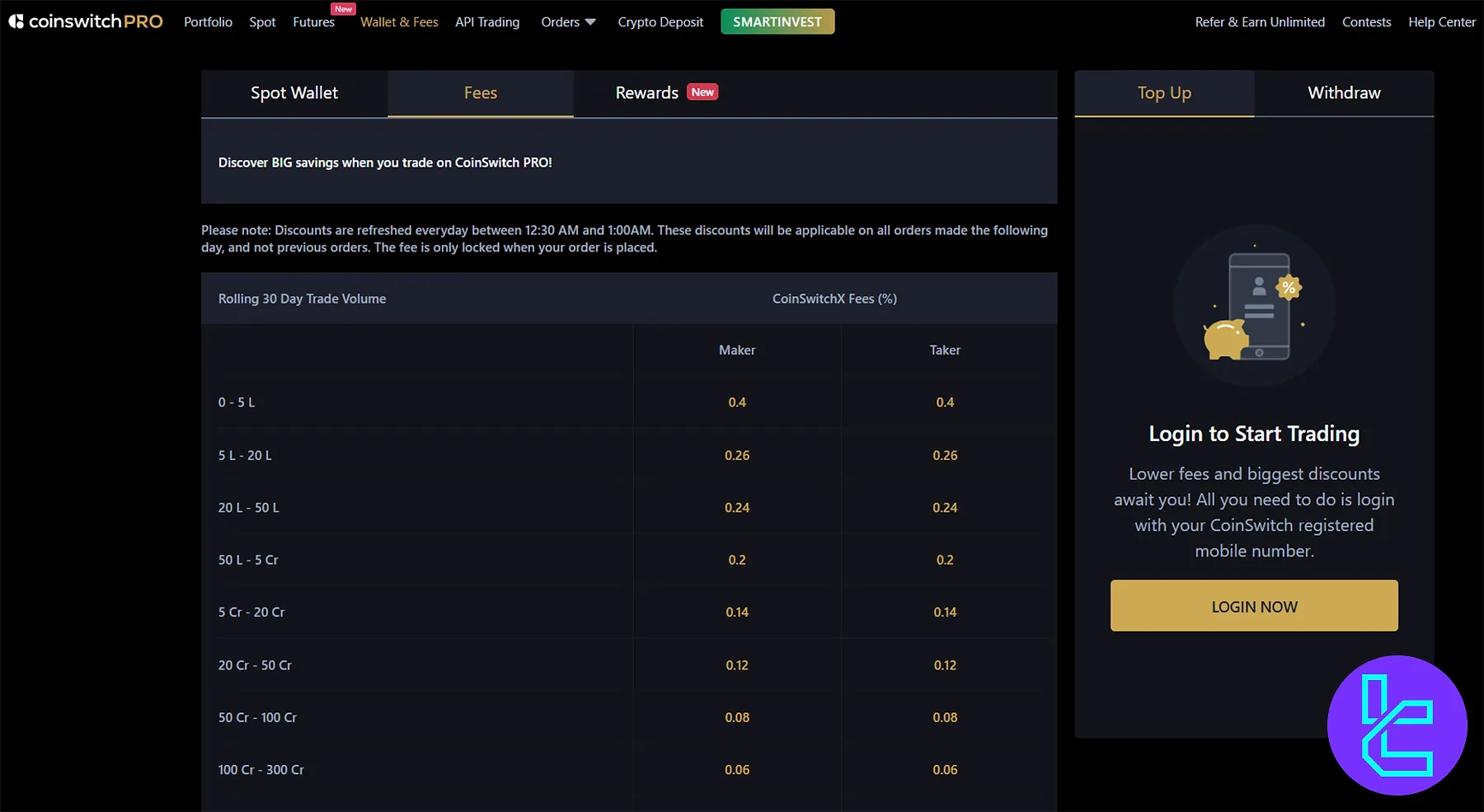Switch to the Spot Wallet tab
Screen dimensions: 1484x812
pyautogui.click(x=294, y=93)
